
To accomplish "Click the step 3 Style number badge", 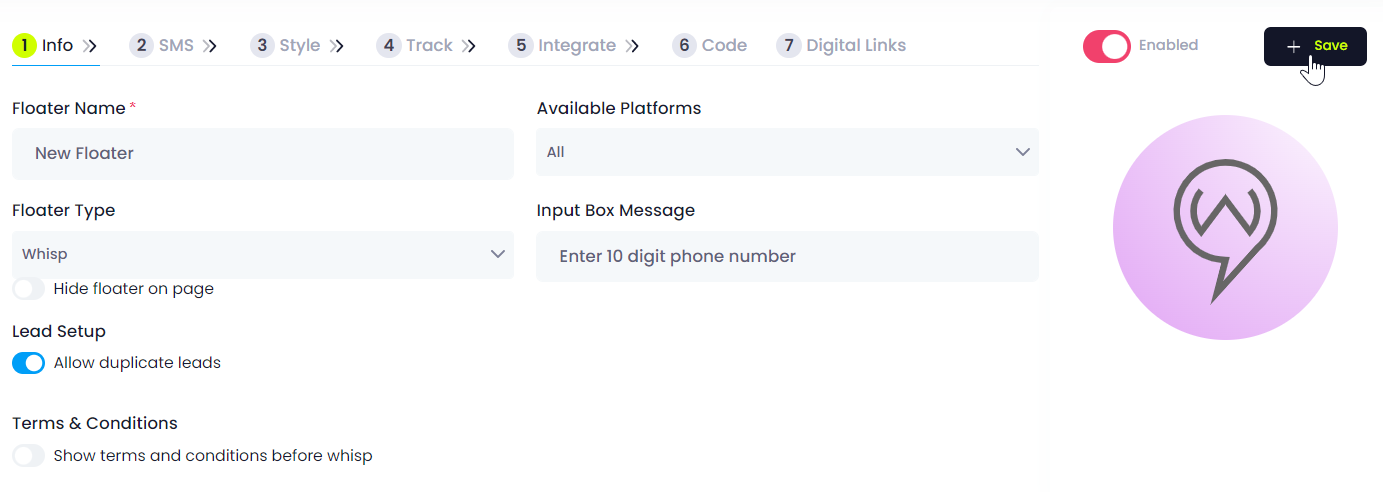I will 262,45.
